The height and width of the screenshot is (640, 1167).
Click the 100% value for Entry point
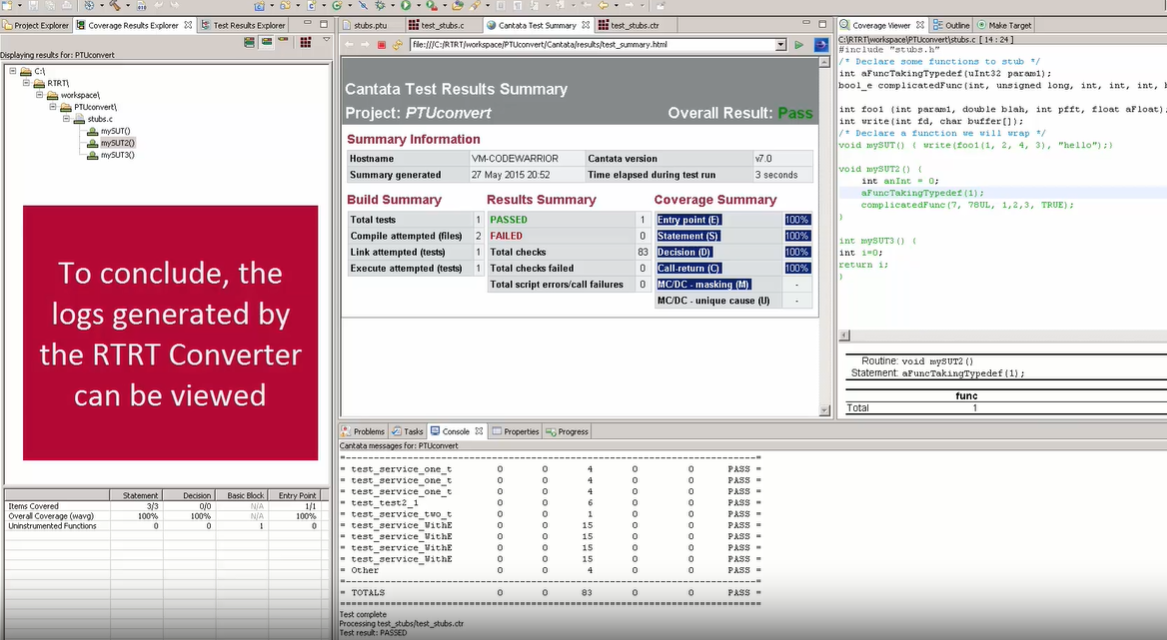[x=797, y=220]
